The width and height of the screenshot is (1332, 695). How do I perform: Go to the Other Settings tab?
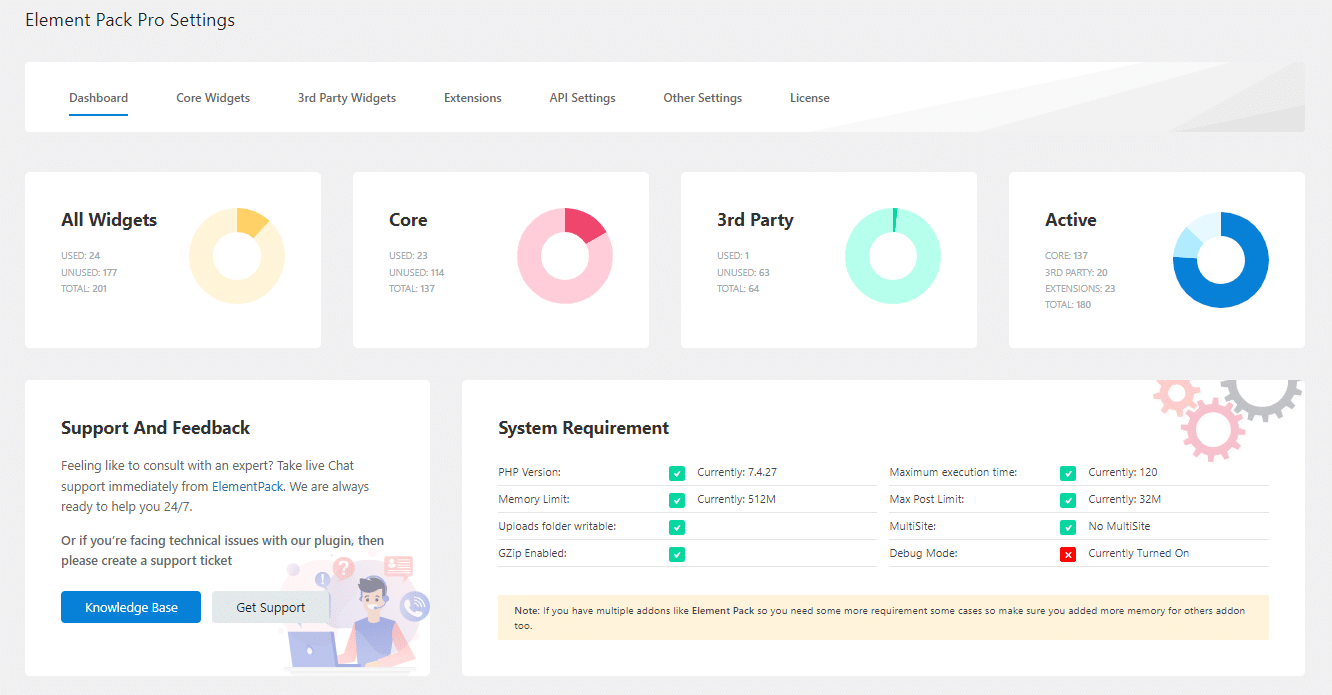(702, 97)
